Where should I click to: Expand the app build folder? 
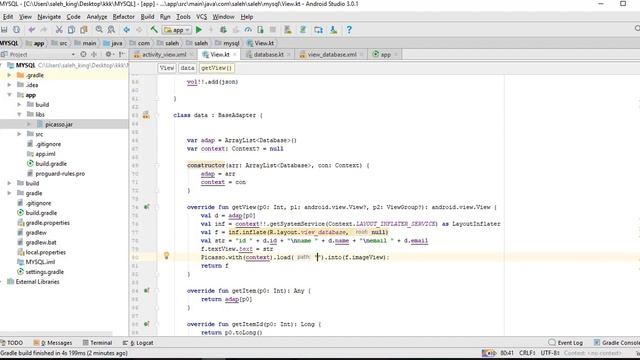[x=19, y=104]
